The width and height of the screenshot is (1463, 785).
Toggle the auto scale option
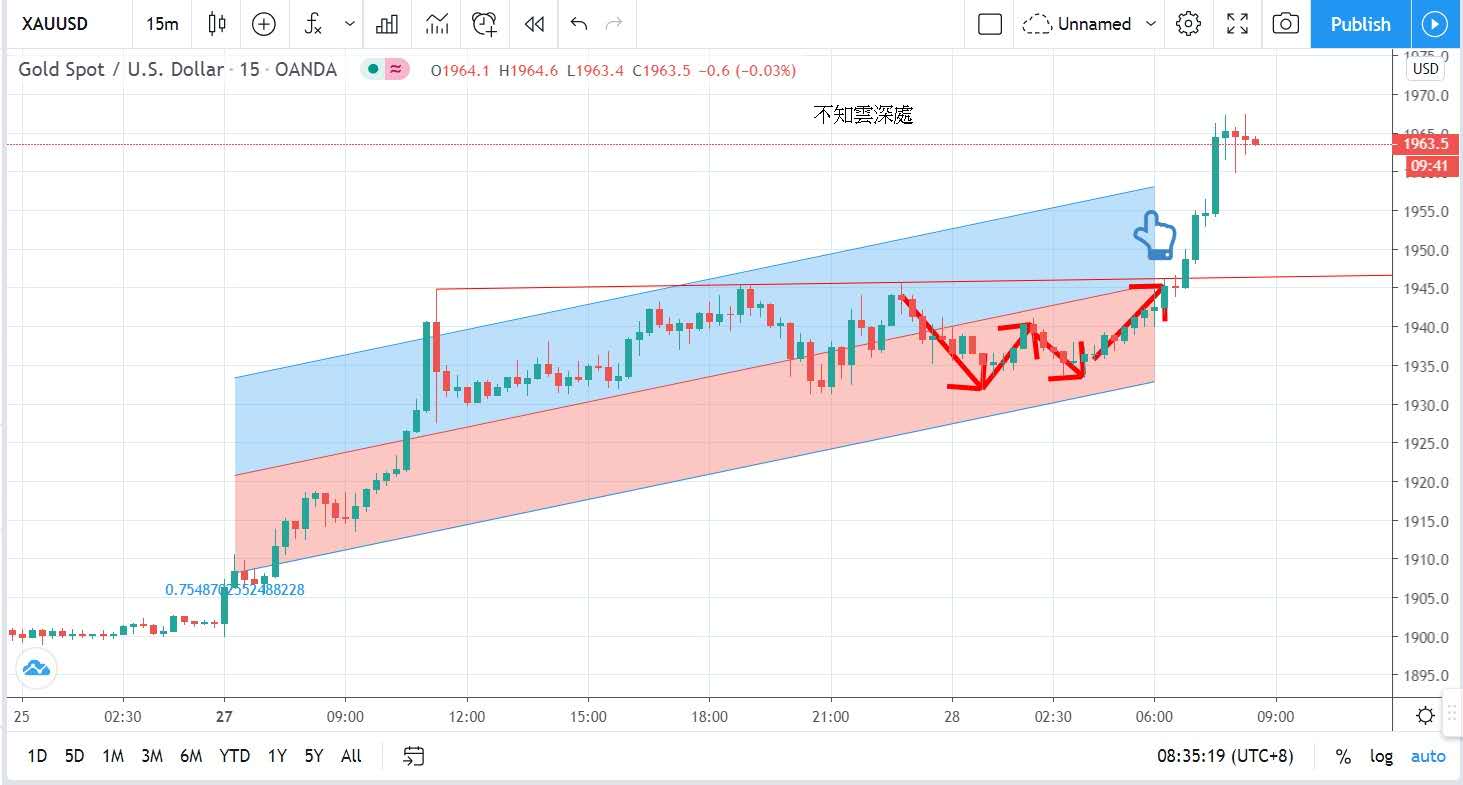(x=1428, y=756)
